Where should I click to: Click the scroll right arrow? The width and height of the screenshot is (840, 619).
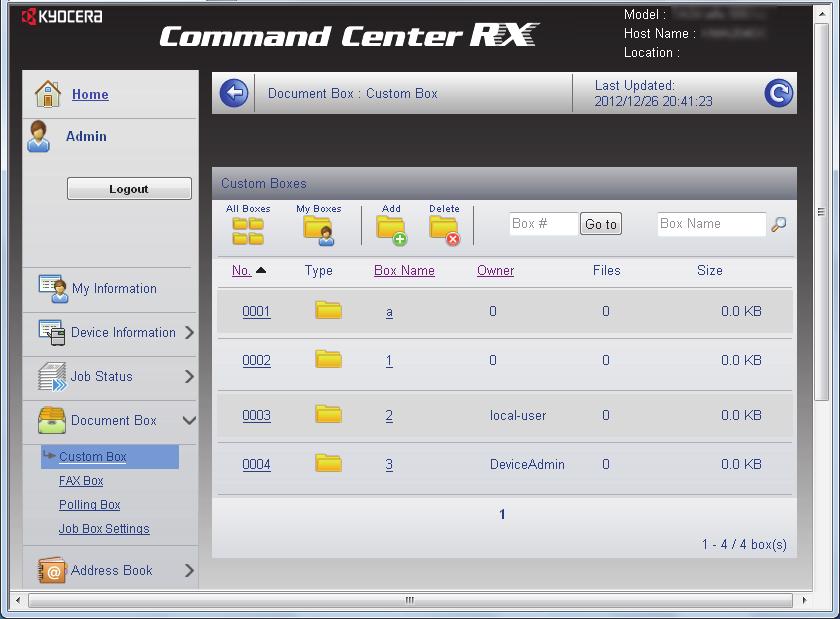(804, 600)
